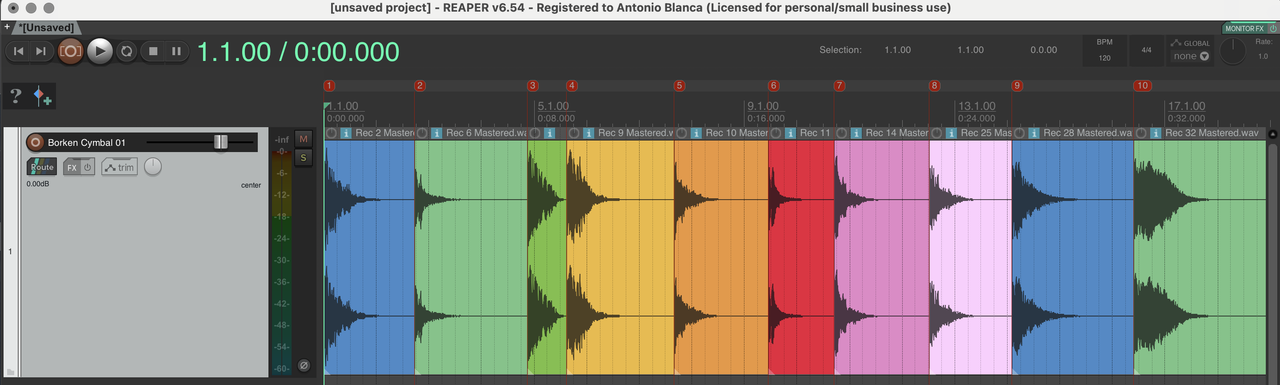1280x385 pixels.
Task: Click timeline marker 10
Action: [1143, 86]
